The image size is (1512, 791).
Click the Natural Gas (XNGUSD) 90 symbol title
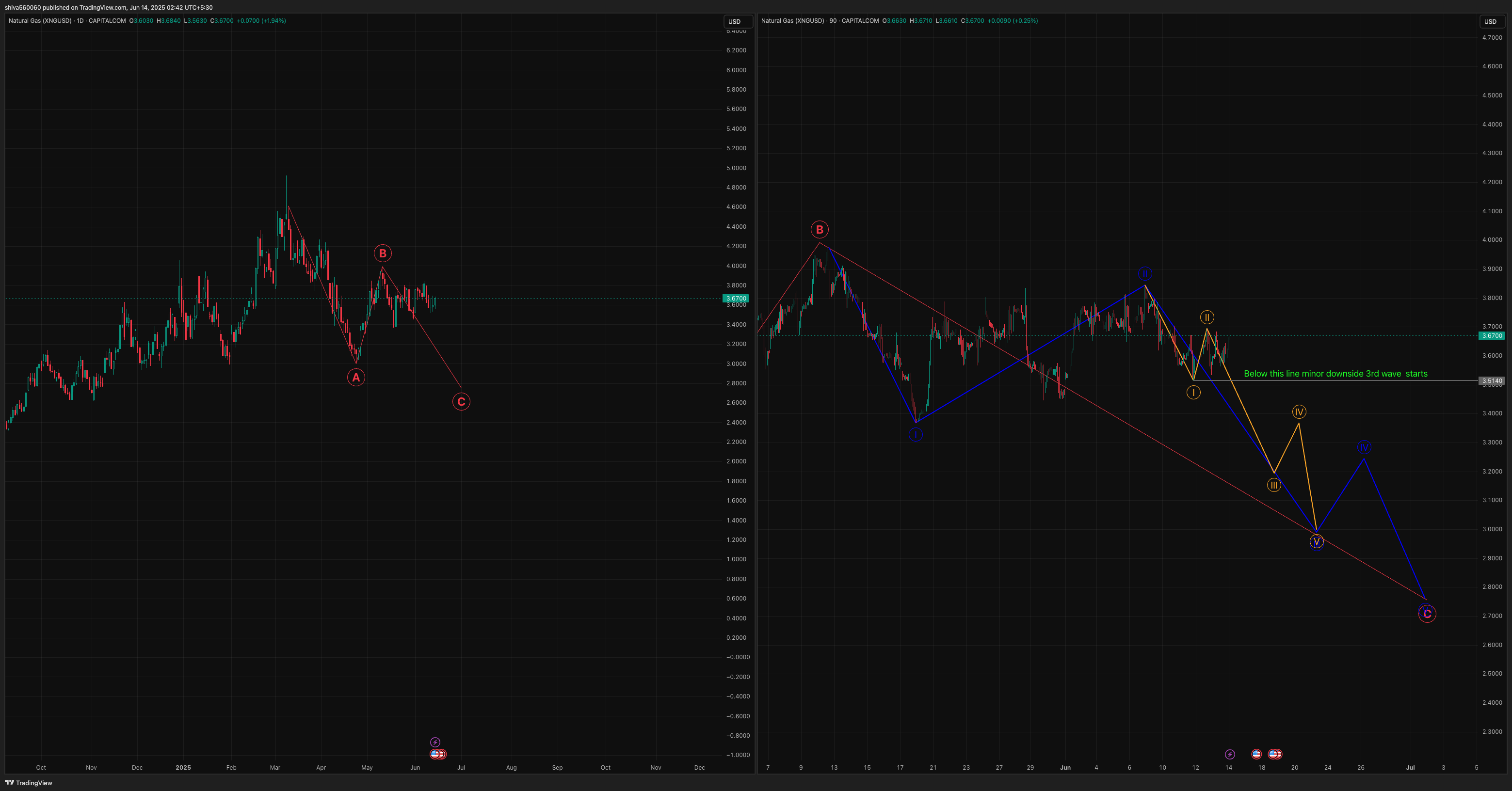point(820,20)
